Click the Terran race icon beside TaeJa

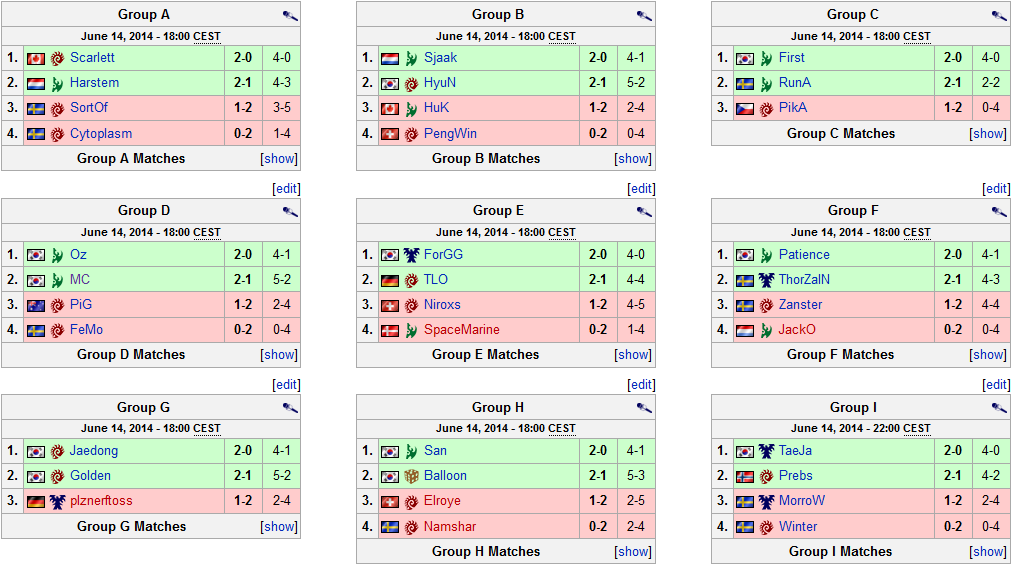[767, 452]
